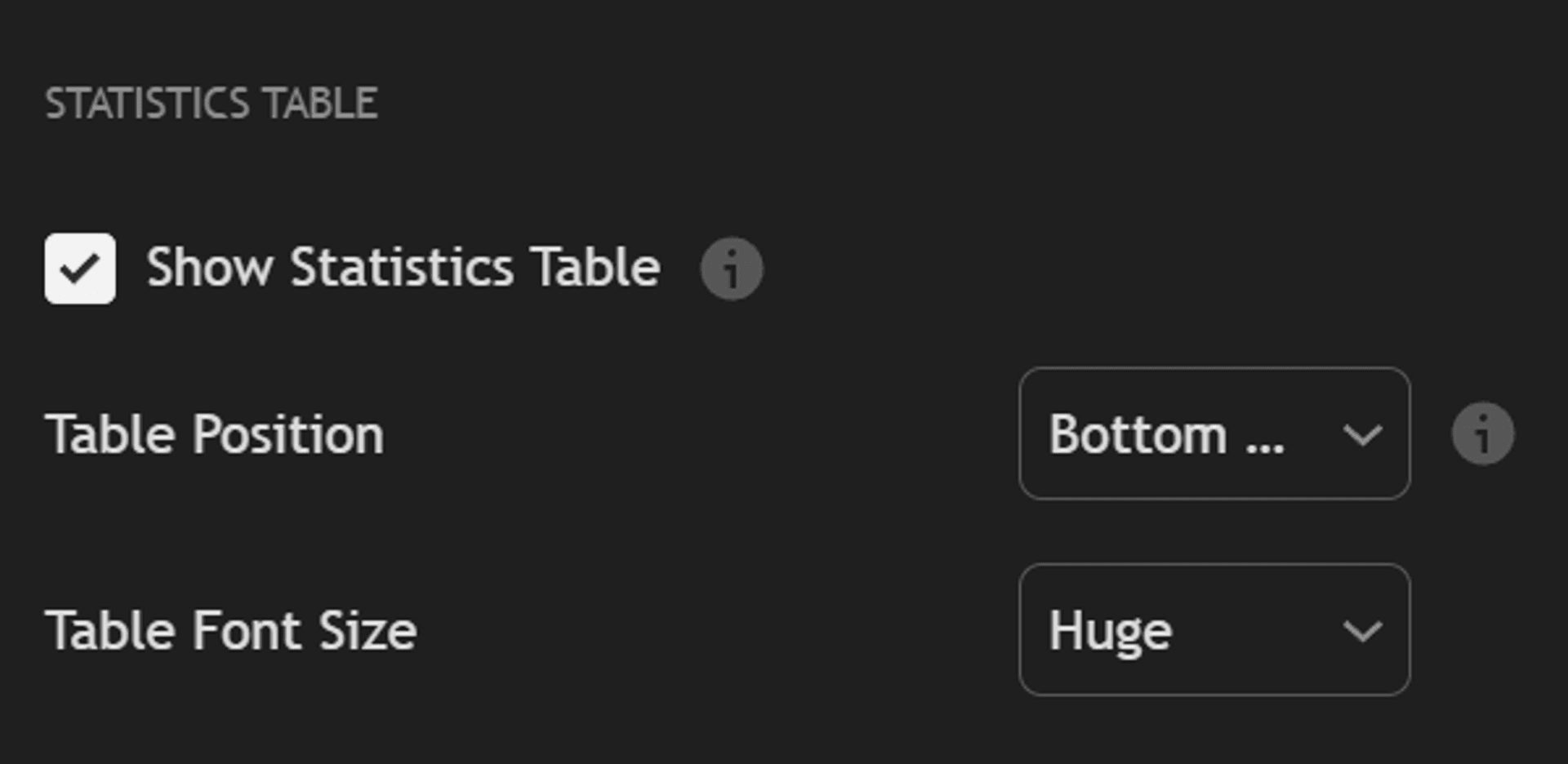This screenshot has height=764, width=1568.
Task: Open the Table Font Size dropdown
Action: [1214, 630]
